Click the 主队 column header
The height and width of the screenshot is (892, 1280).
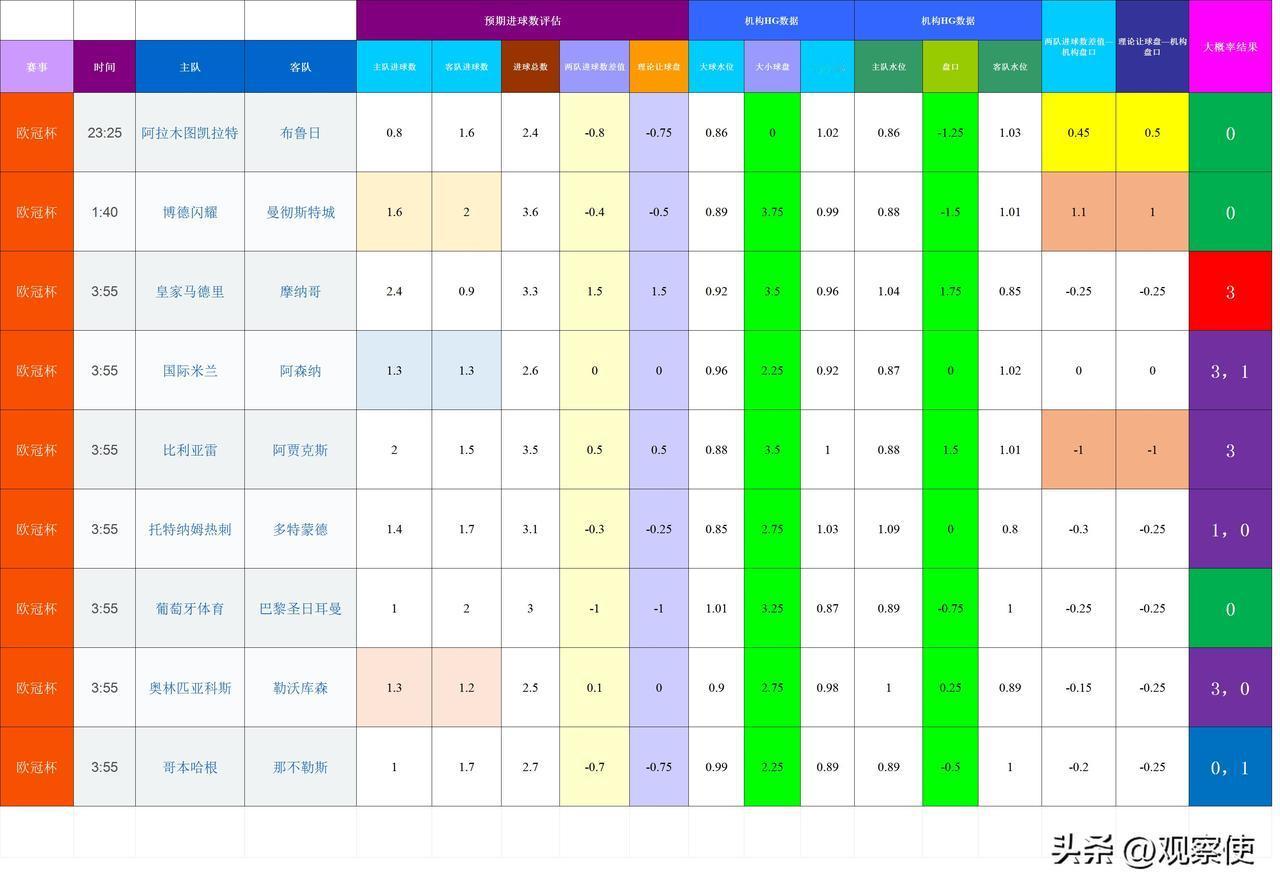pyautogui.click(x=190, y=67)
